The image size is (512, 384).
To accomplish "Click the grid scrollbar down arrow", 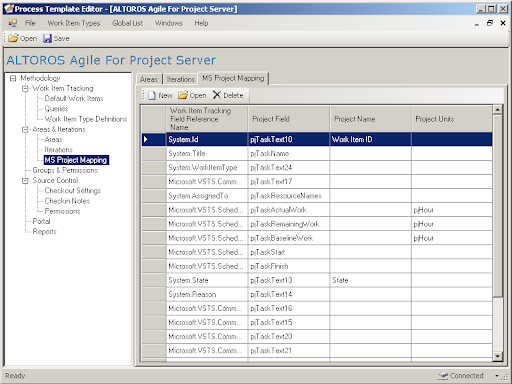I will 497,356.
